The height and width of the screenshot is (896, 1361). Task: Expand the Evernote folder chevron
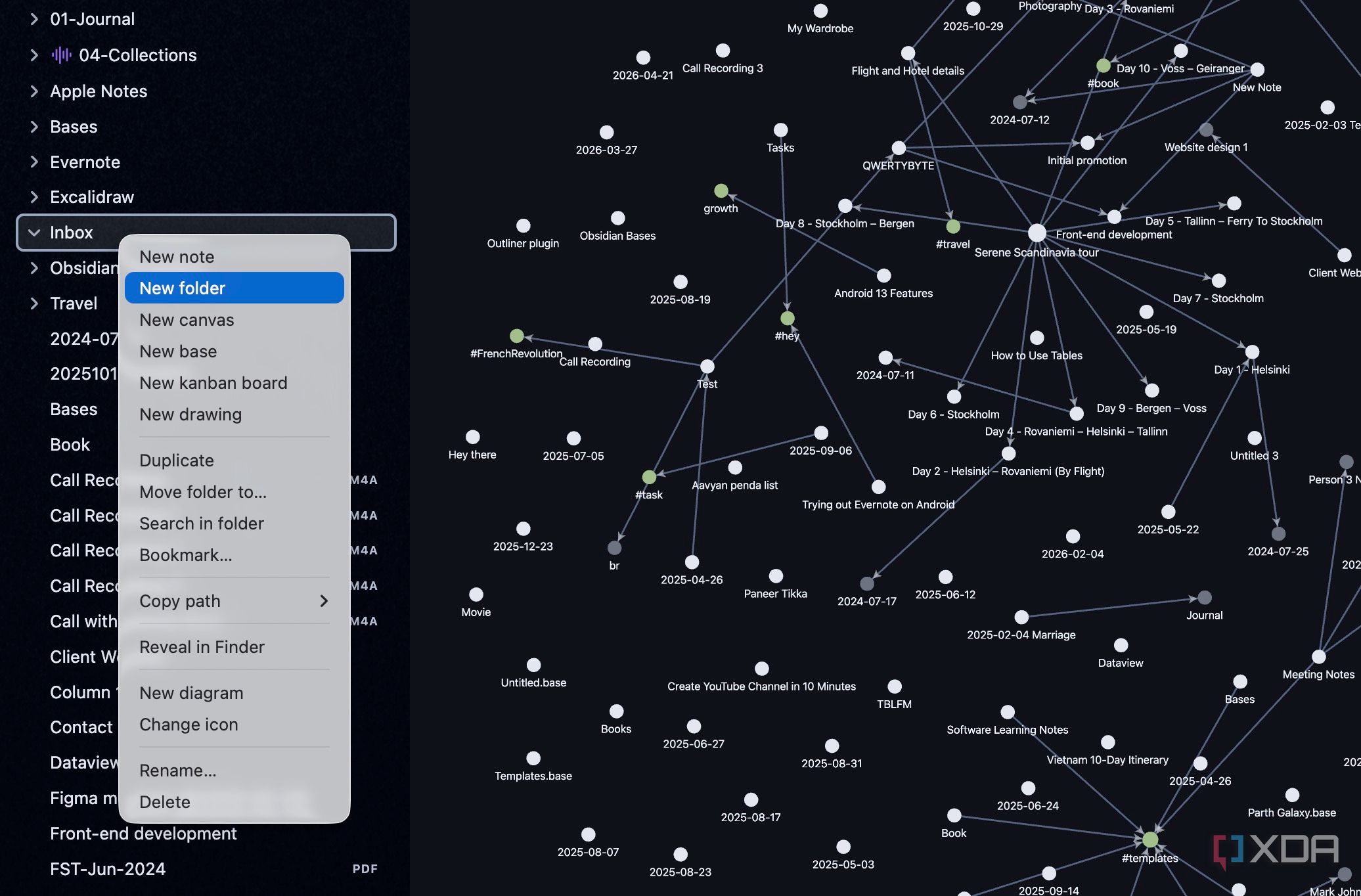tap(34, 162)
